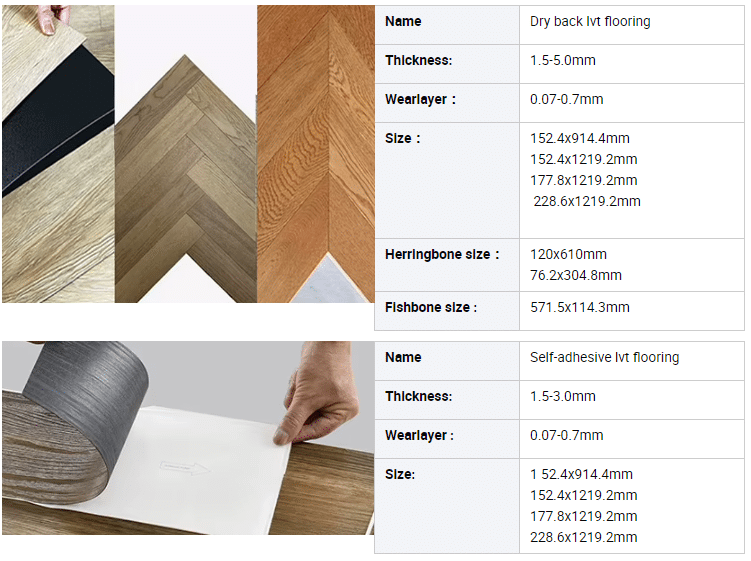Click the peeling vinyl plank with black backing image
The image size is (751, 561).
point(58,154)
